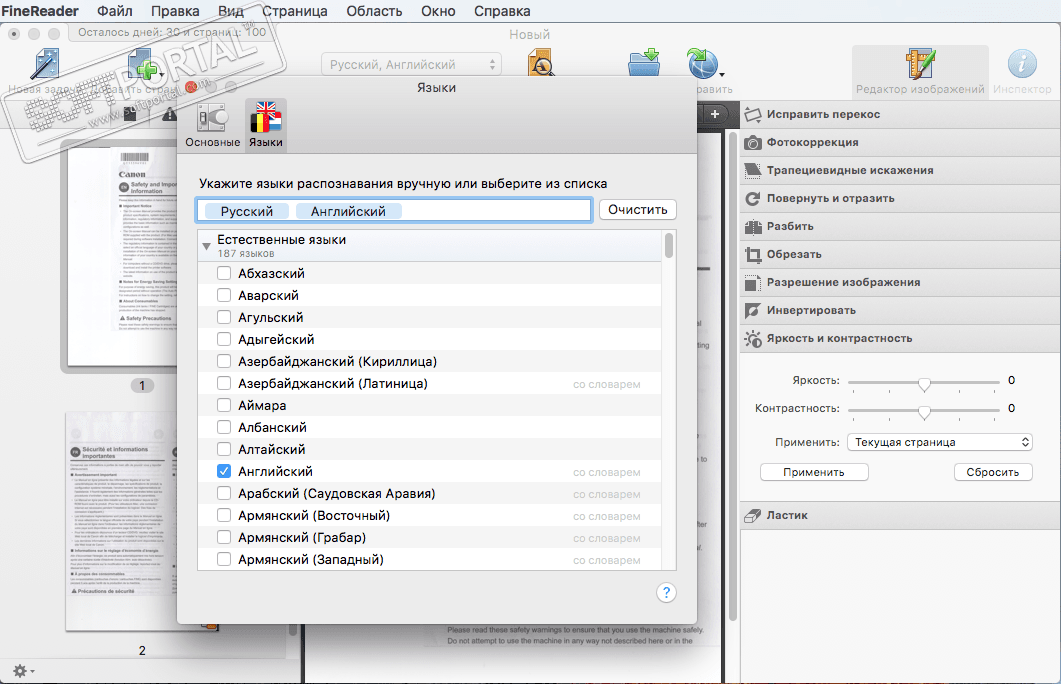1061x684 pixels.
Task: Check the Алтайский language checkbox
Action: click(224, 449)
